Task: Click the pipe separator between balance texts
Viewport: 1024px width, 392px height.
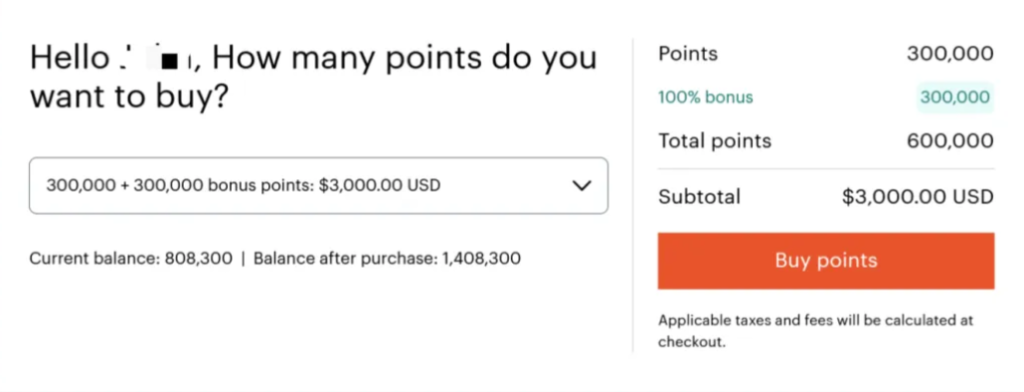Action: [x=243, y=258]
